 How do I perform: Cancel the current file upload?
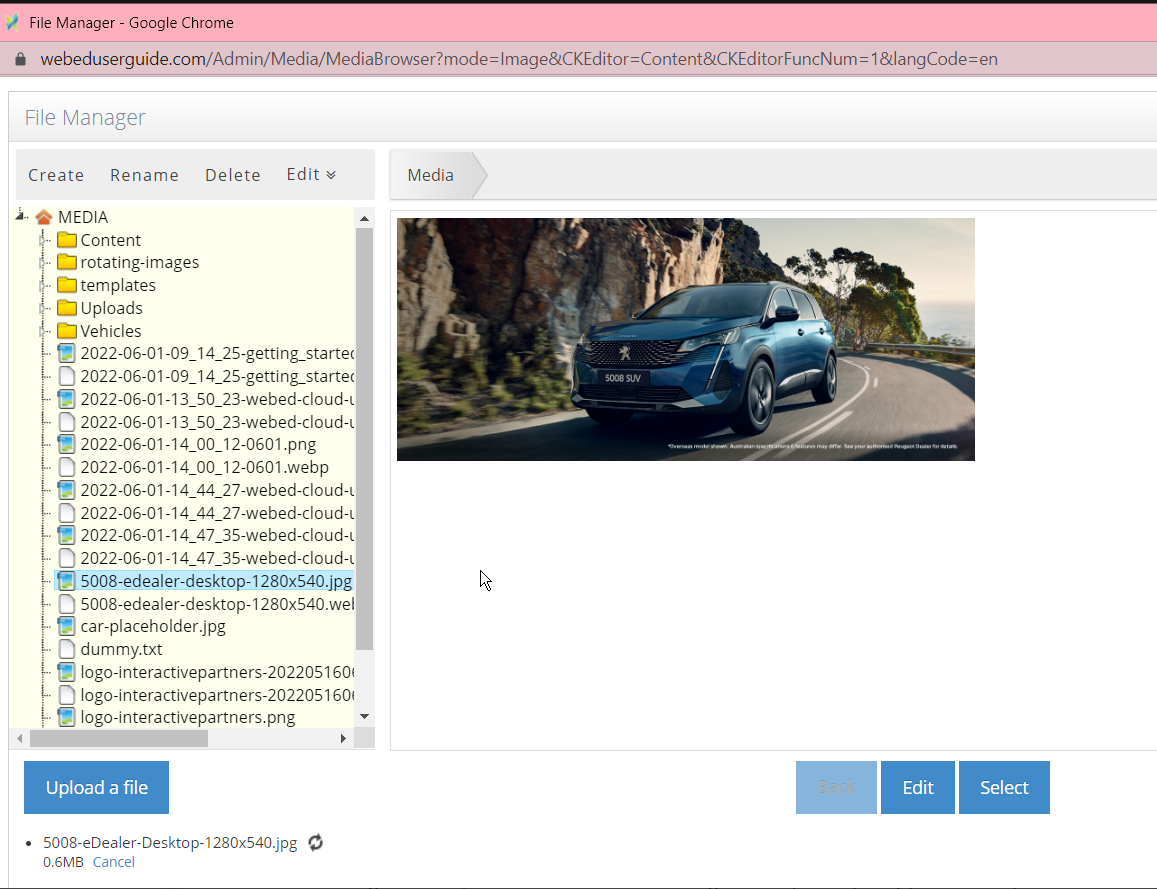point(113,862)
